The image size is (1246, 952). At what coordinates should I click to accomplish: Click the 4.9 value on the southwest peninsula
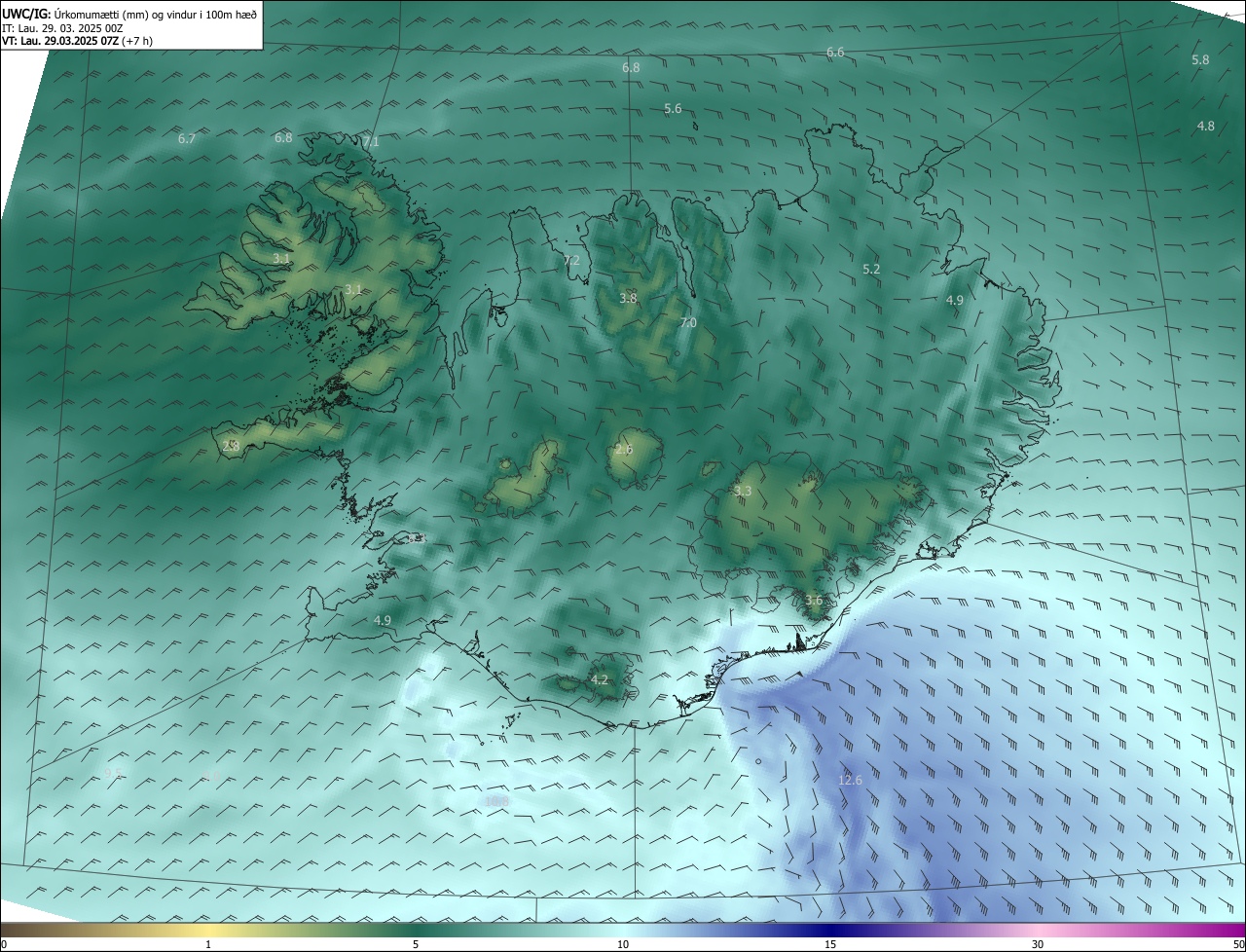tap(382, 620)
